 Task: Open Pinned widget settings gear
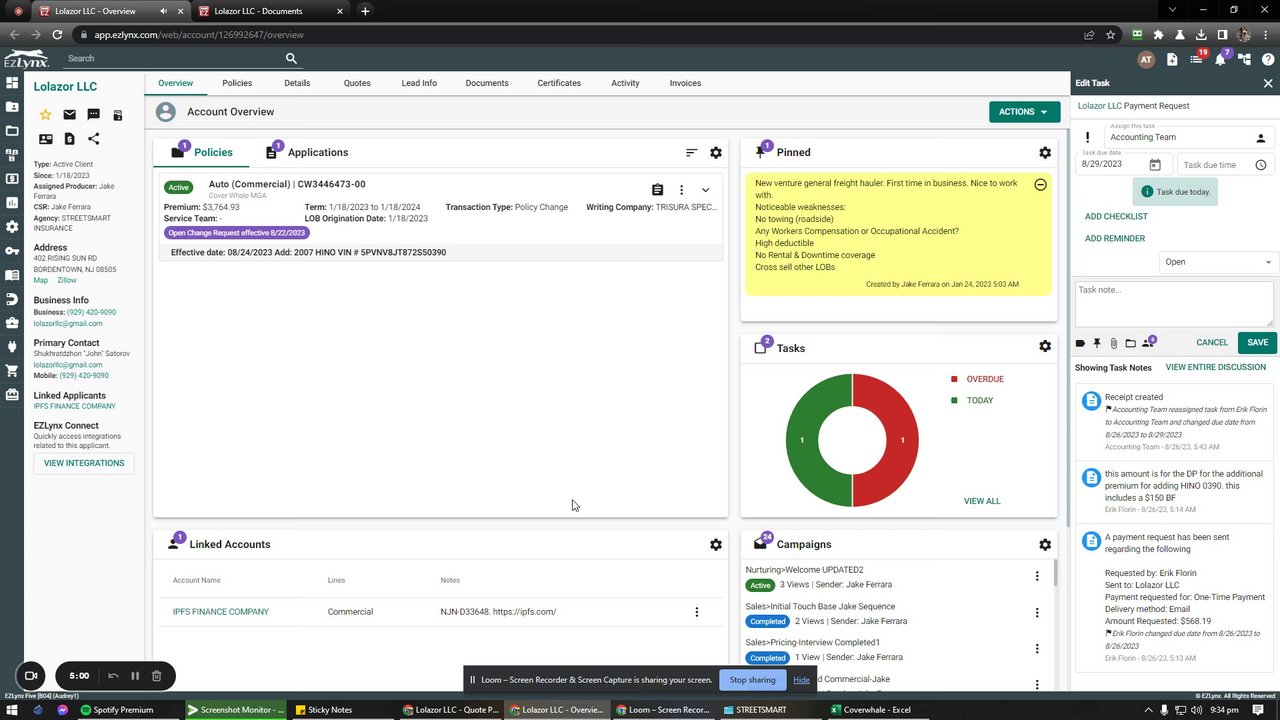coord(1045,153)
